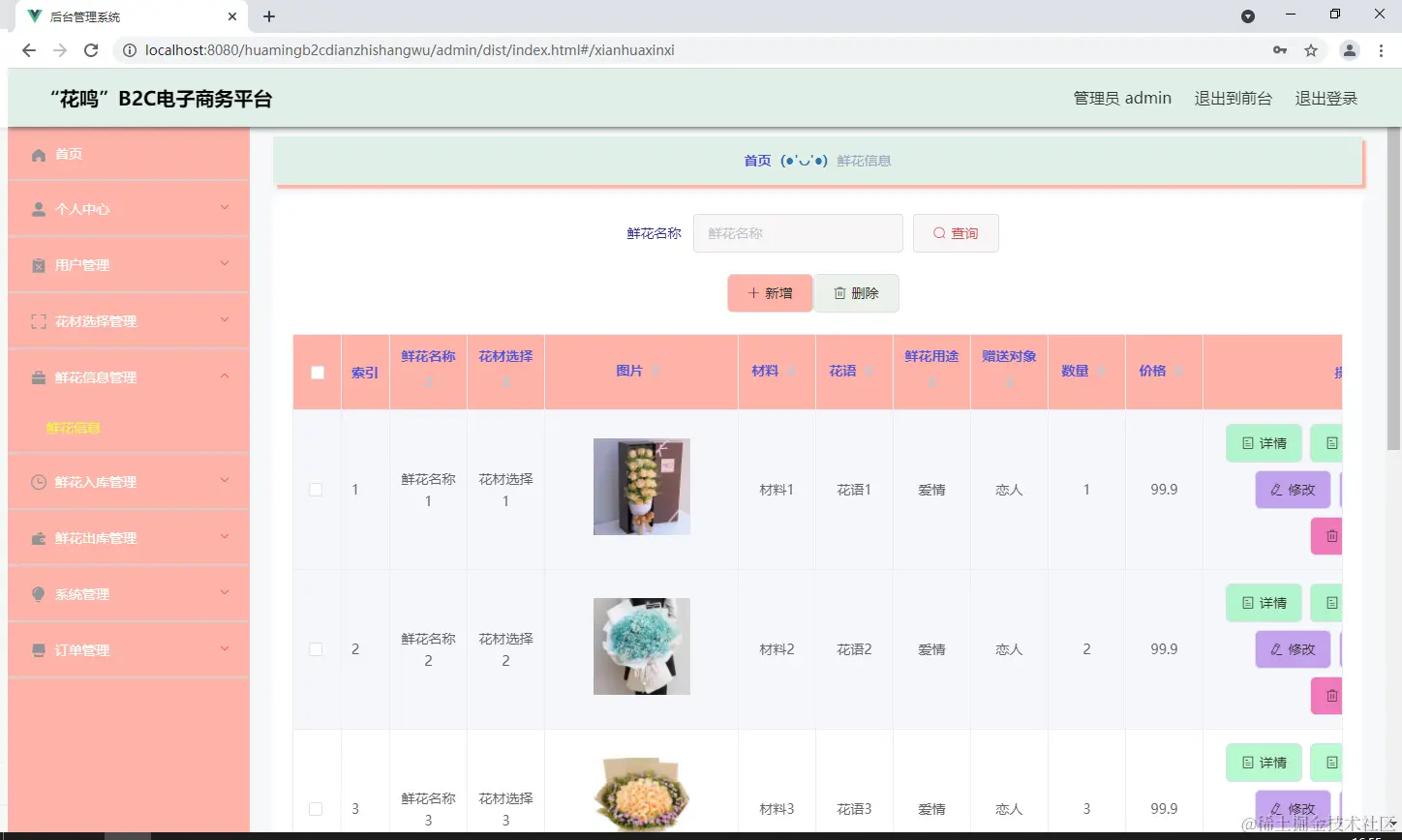Expand the 鲜花出库管理 chevron
The height and width of the screenshot is (840, 1402).
pos(225,536)
